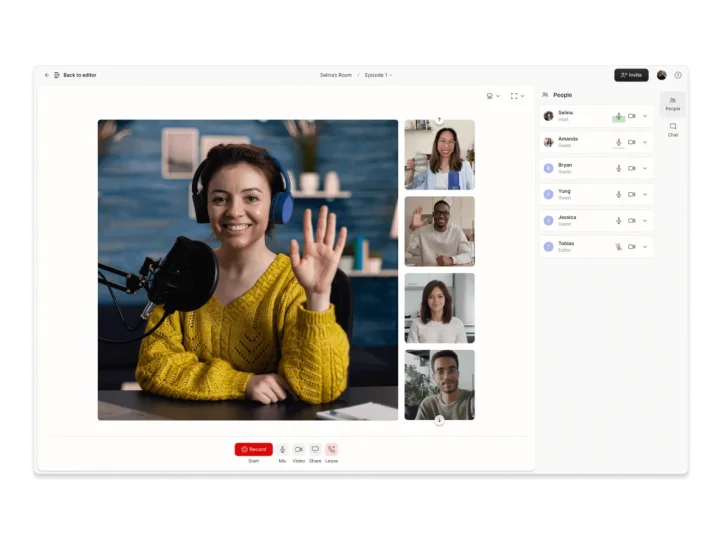
Task: Click Selina's microphone icon in People list
Action: pos(618,116)
